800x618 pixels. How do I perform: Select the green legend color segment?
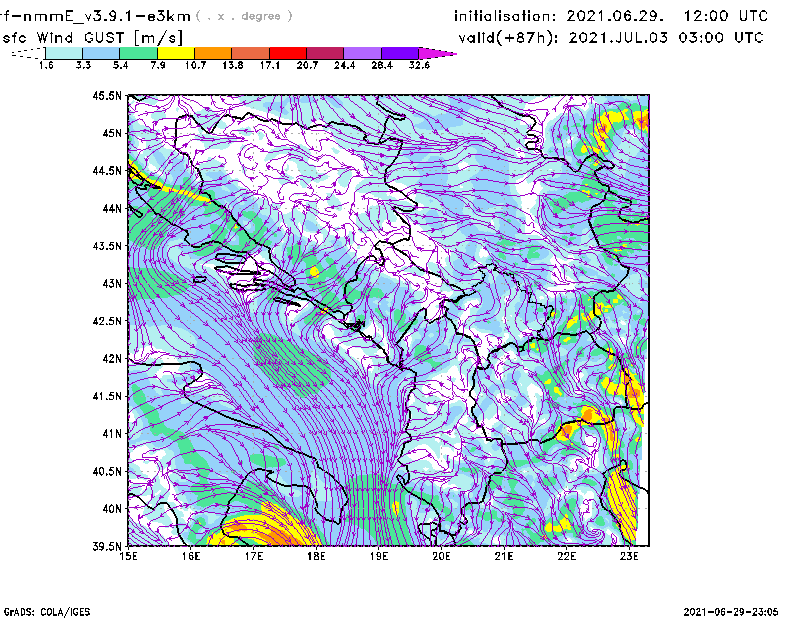pyautogui.click(x=138, y=53)
